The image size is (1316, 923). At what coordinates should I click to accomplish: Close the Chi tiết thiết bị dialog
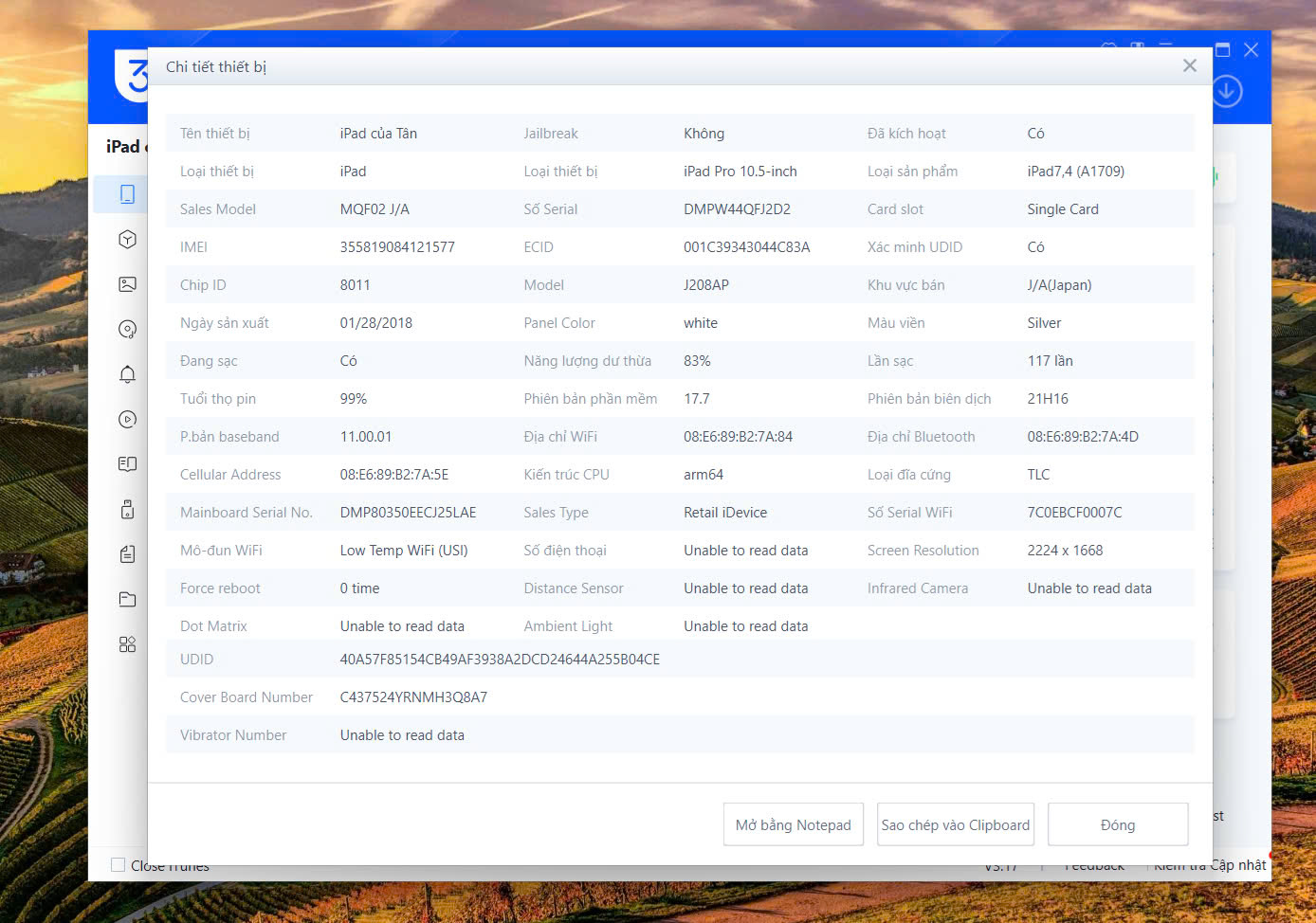pyautogui.click(x=1190, y=65)
